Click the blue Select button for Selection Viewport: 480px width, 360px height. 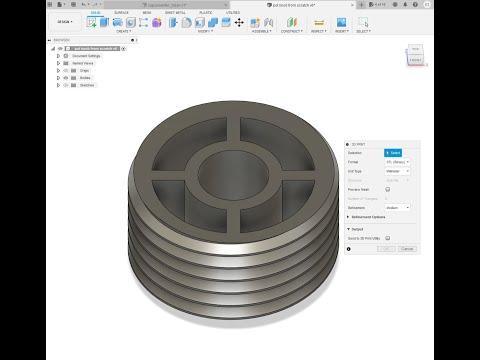click(x=393, y=153)
